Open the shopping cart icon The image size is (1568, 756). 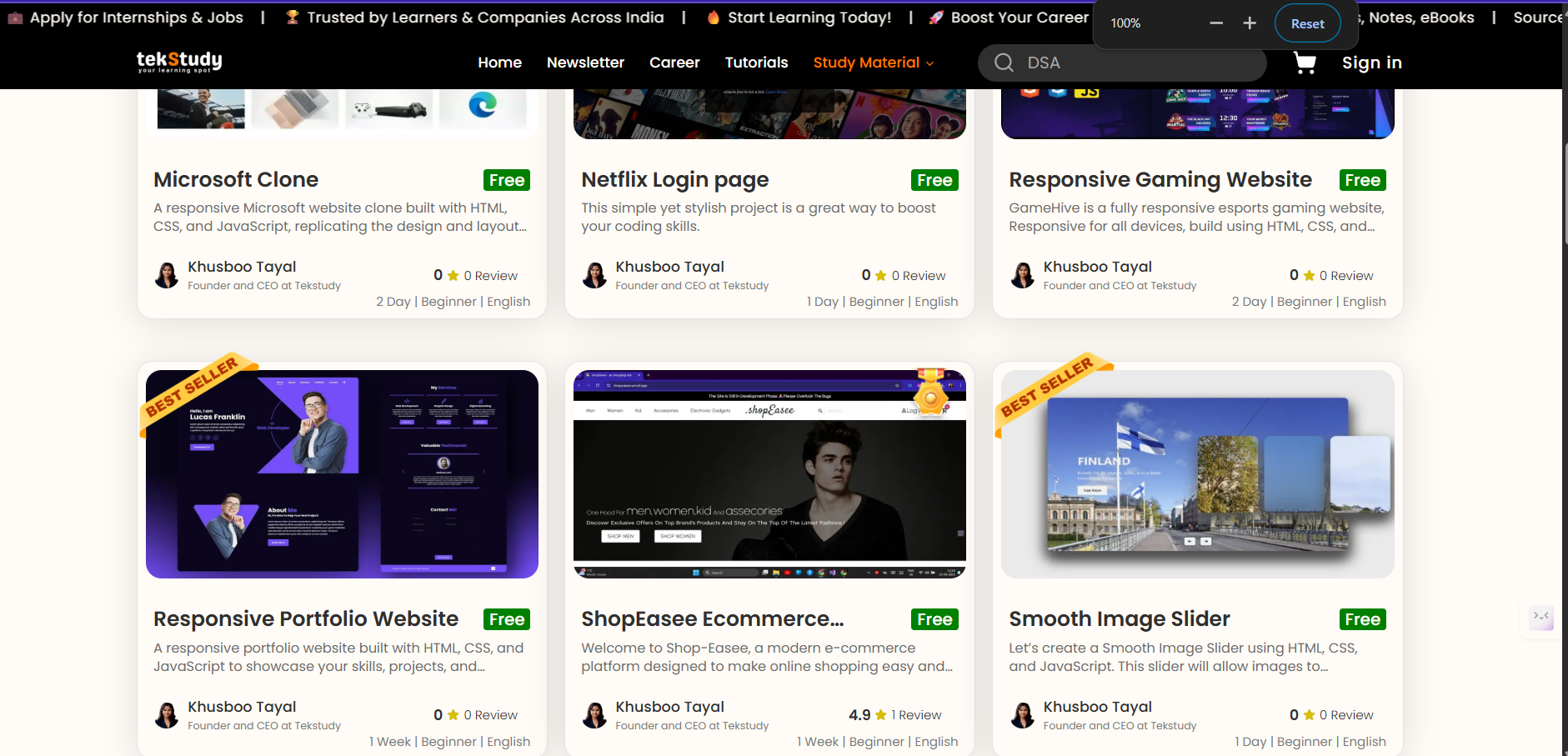point(1305,63)
